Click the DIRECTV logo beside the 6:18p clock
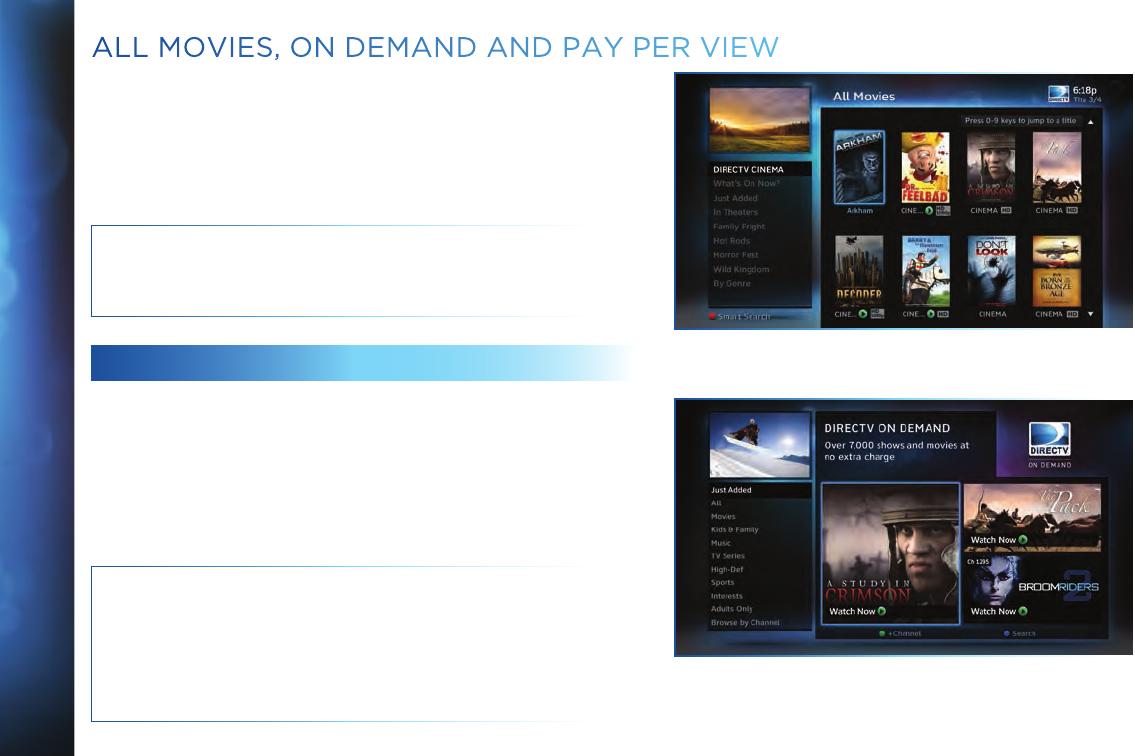This screenshot has width=1135, height=756. point(1058,93)
